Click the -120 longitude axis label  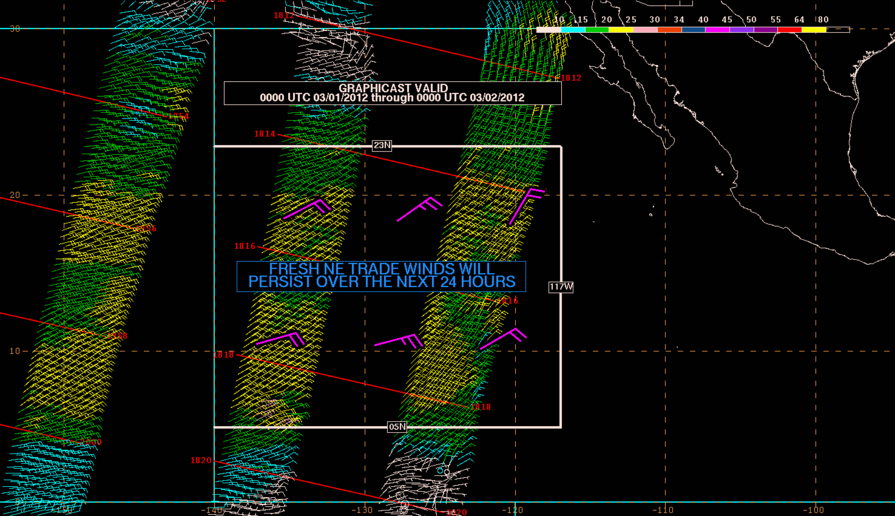tap(514, 510)
